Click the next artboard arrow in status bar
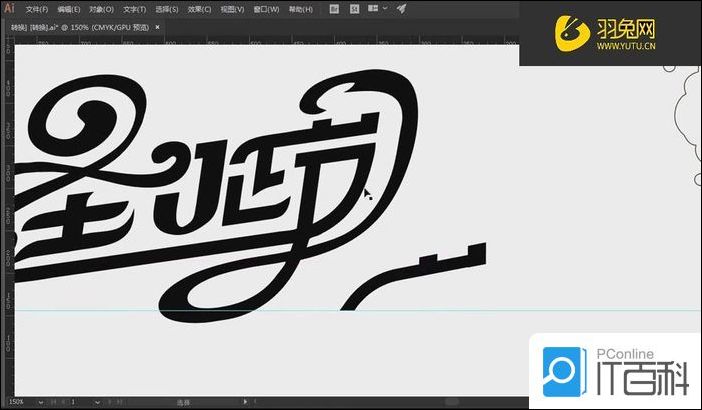This screenshot has width=702, height=410. 106,402
